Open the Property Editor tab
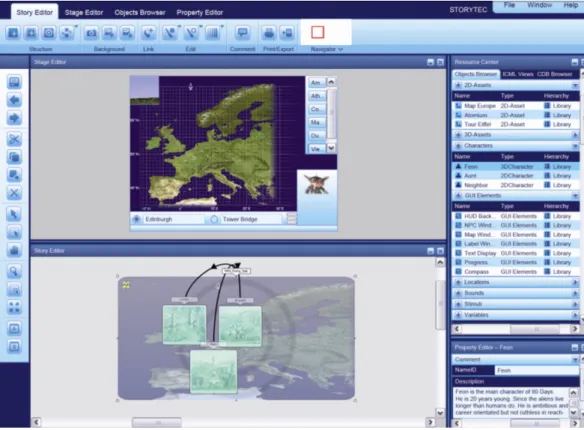 [x=200, y=13]
